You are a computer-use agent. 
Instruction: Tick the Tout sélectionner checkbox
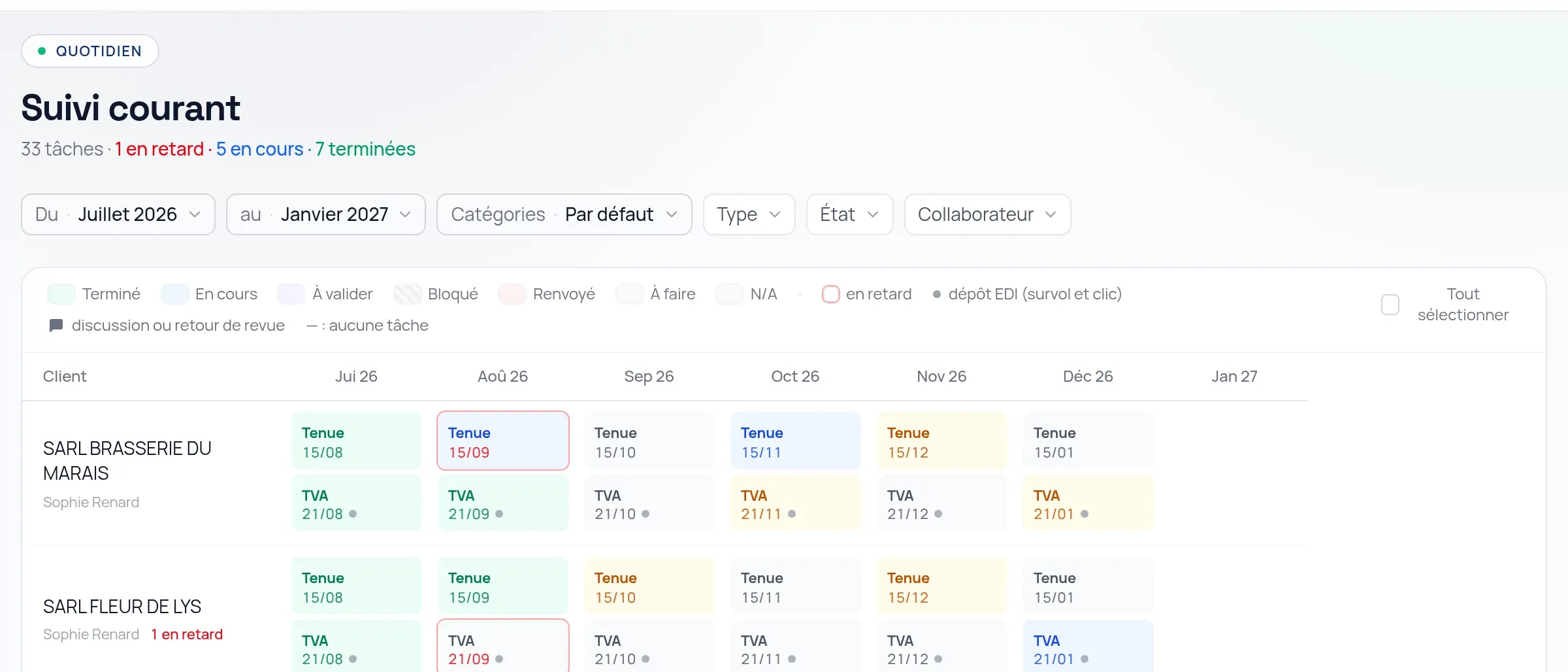tap(1390, 305)
